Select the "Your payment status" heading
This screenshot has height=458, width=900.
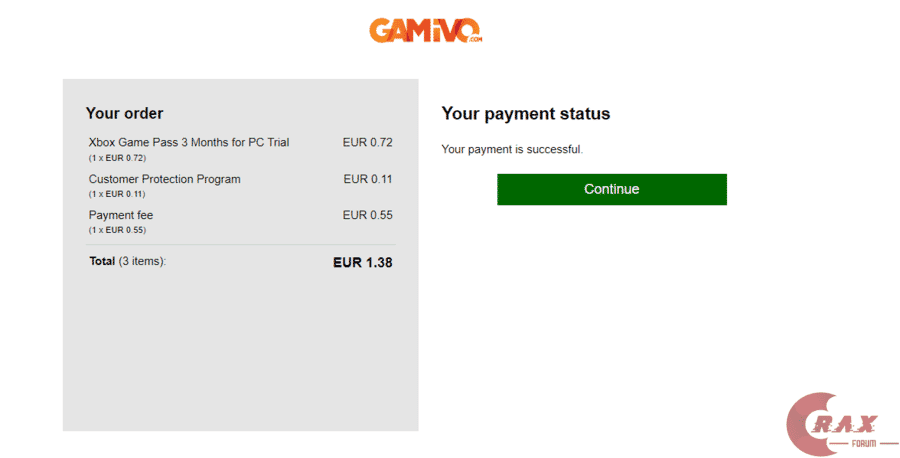coord(525,114)
